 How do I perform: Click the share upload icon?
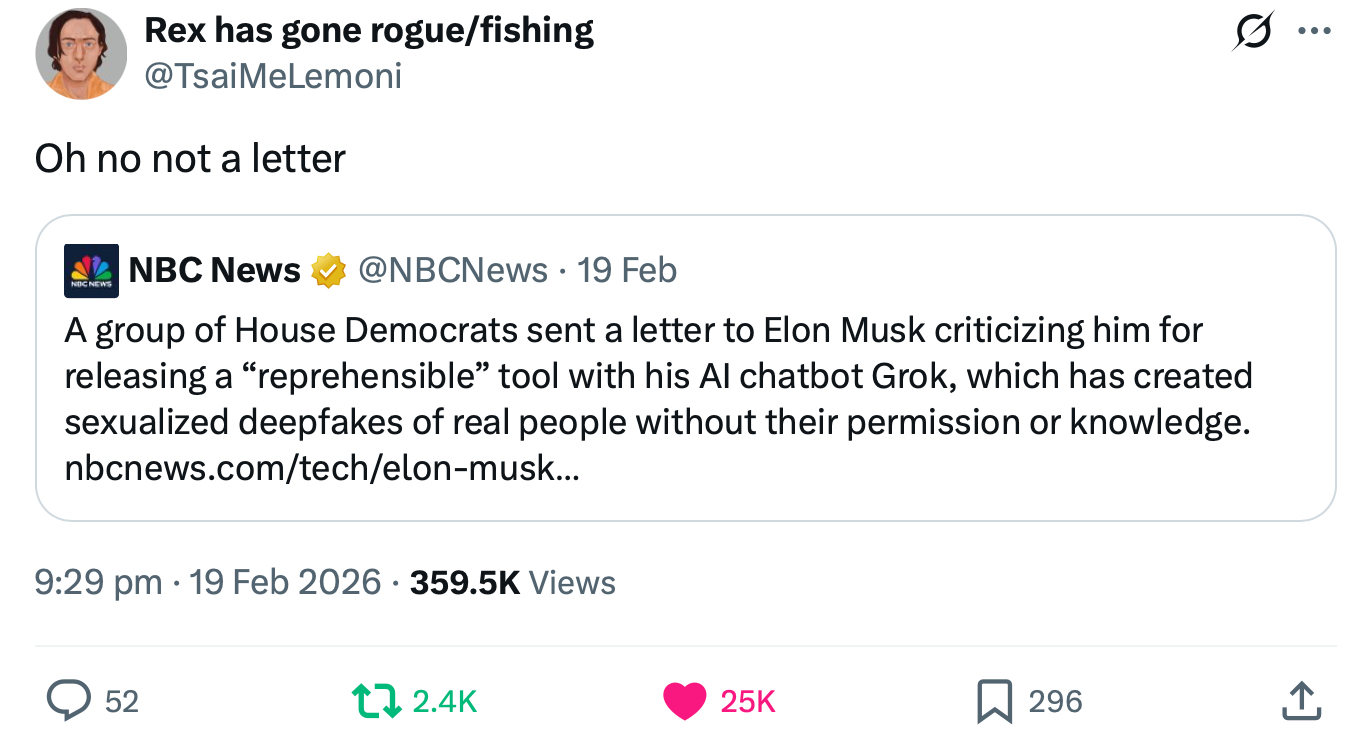[1302, 701]
